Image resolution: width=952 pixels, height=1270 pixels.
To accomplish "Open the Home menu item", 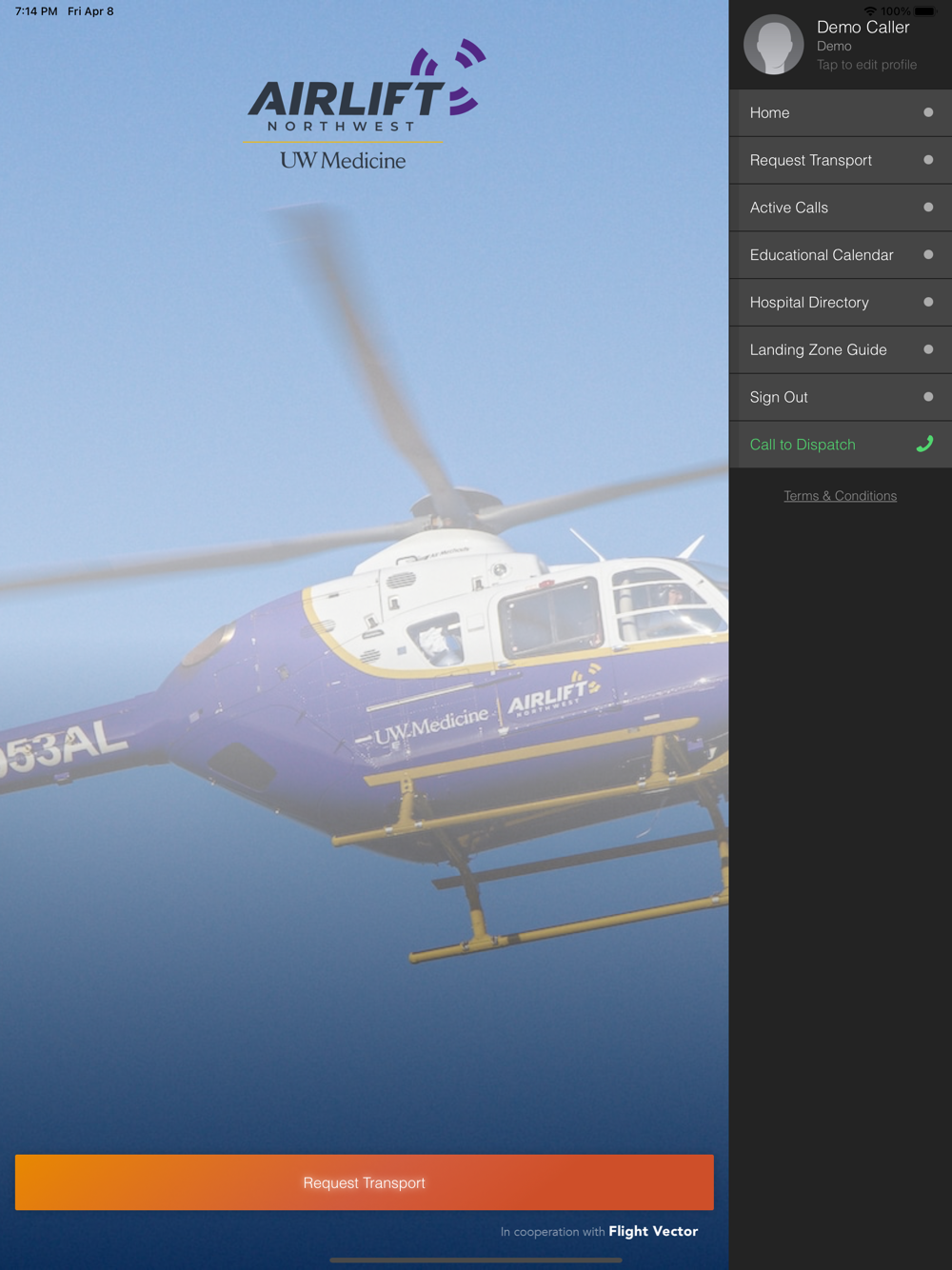I will (x=841, y=112).
